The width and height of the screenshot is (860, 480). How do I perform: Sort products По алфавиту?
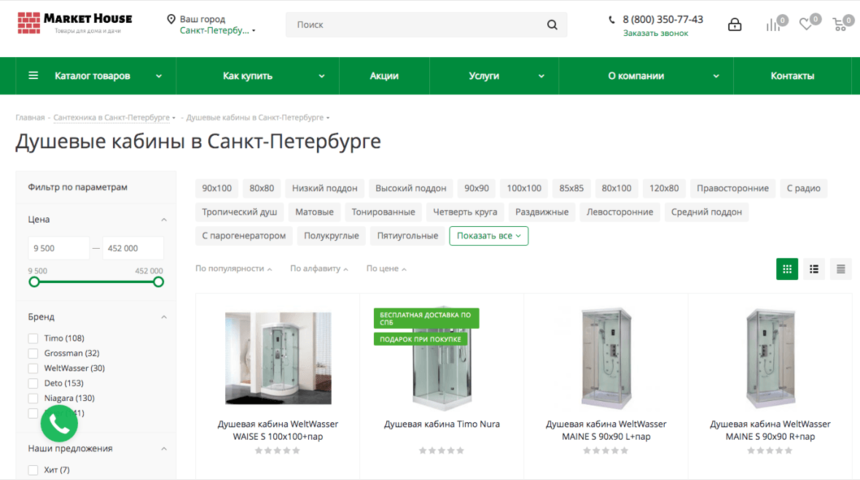319,268
